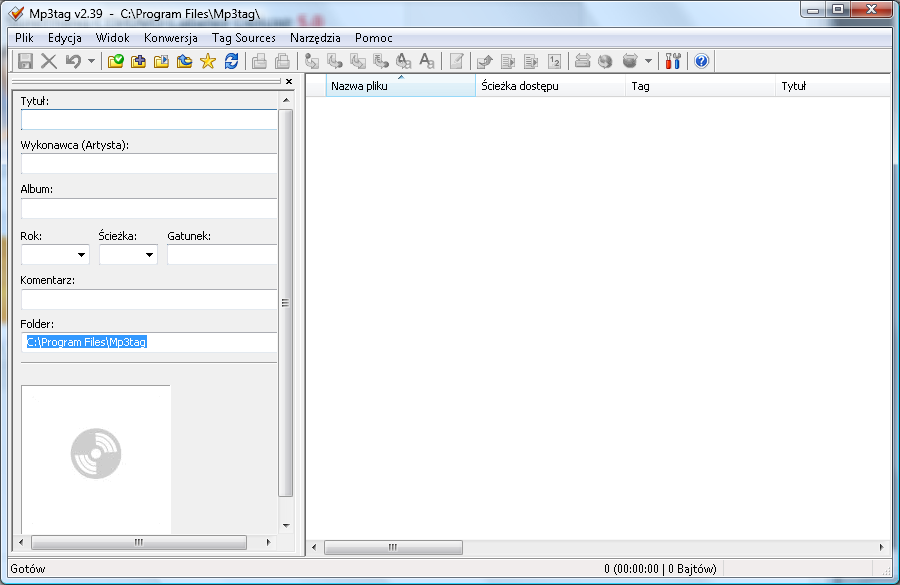This screenshot has height=585, width=900.
Task: Open the Widok menu
Action: [x=112, y=38]
